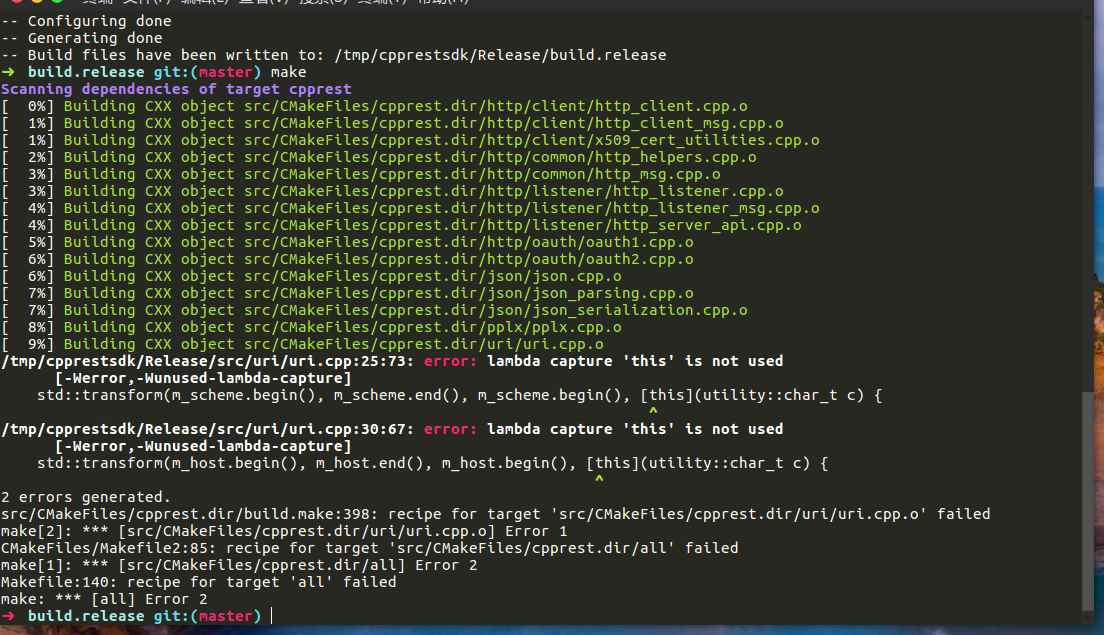Click the http_helpers.cpp.o build line
Viewport: 1104px width, 635px height.
[x=379, y=157]
